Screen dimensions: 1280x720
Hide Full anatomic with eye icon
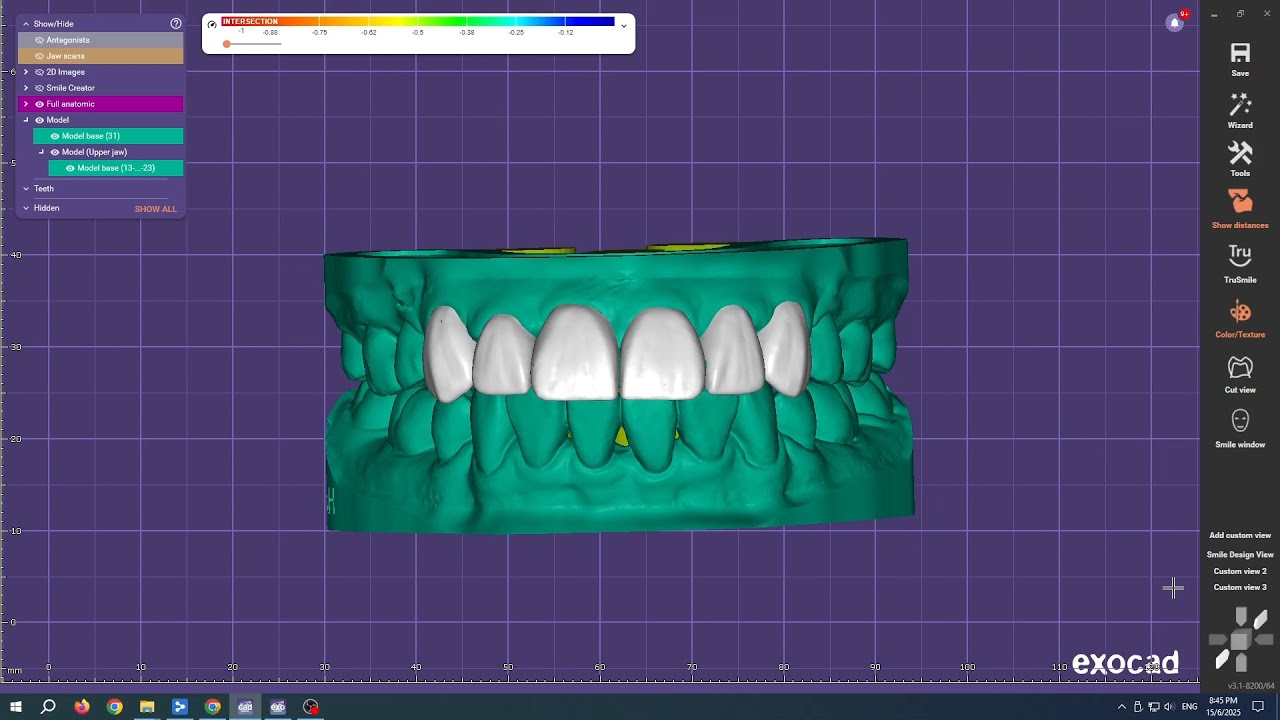pyautogui.click(x=40, y=104)
